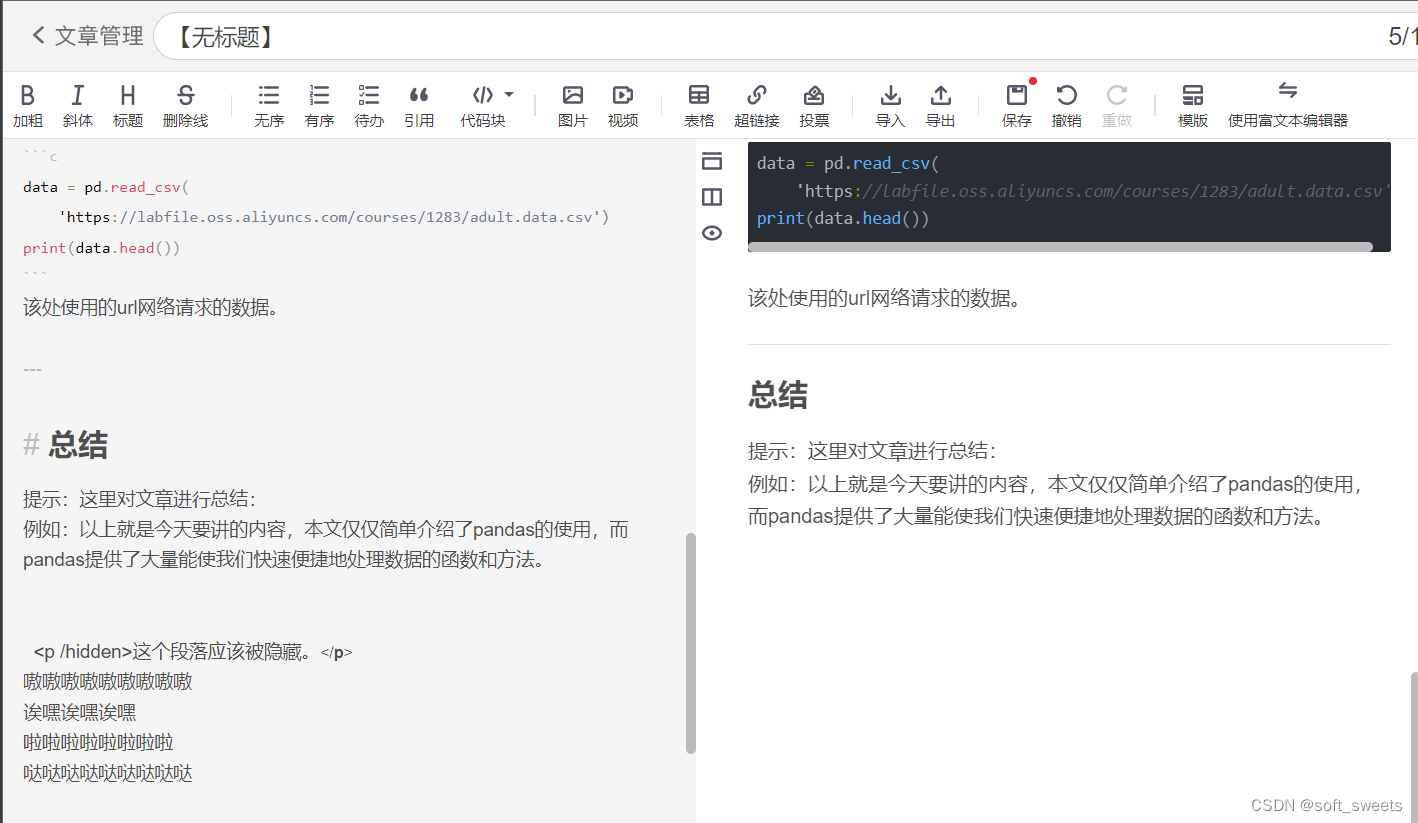Click the editor line 啦啦啦啦啦啦啦啦
This screenshot has width=1418, height=823.
coord(99,743)
